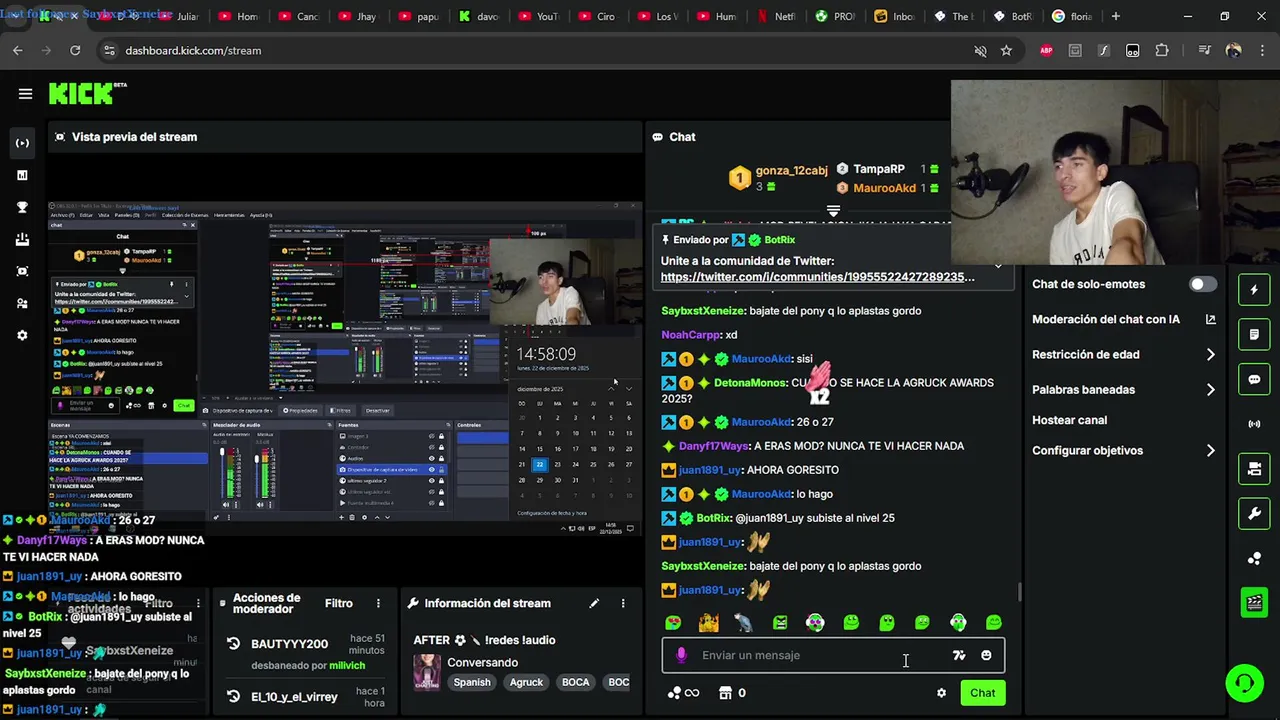Click username Danyf17Ways in chat

(x=713, y=446)
